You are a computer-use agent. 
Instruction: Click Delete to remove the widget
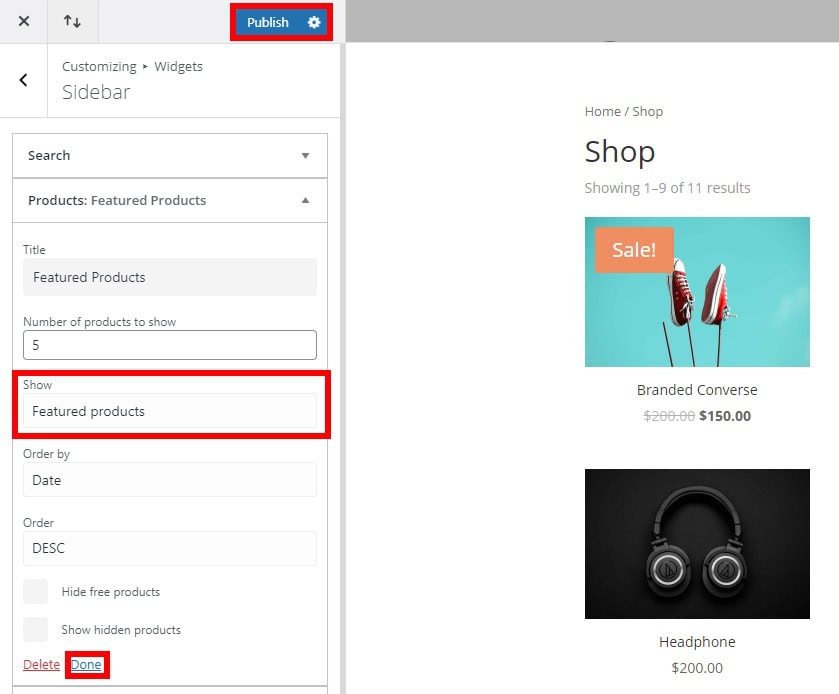[x=41, y=664]
